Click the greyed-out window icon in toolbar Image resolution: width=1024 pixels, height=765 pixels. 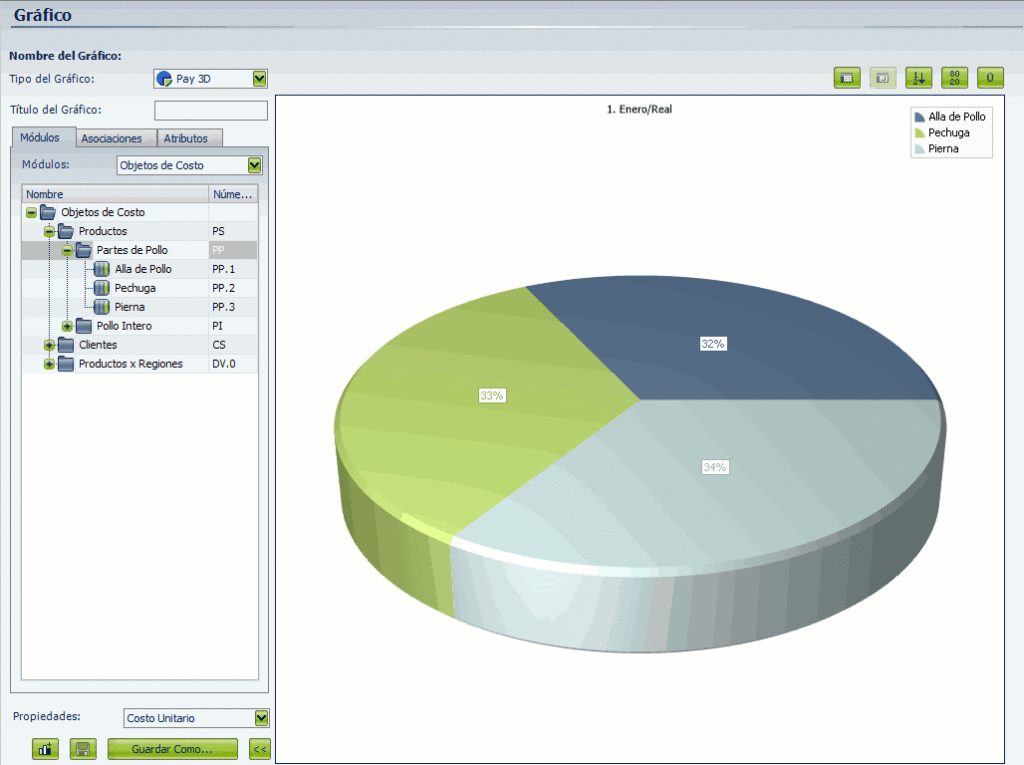click(x=882, y=77)
